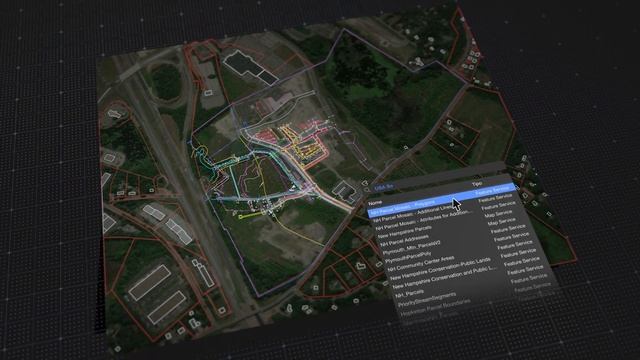Viewport: 640px width, 360px height.
Task: Click the magnifier search icon in the layer panel
Action: click(x=367, y=189)
